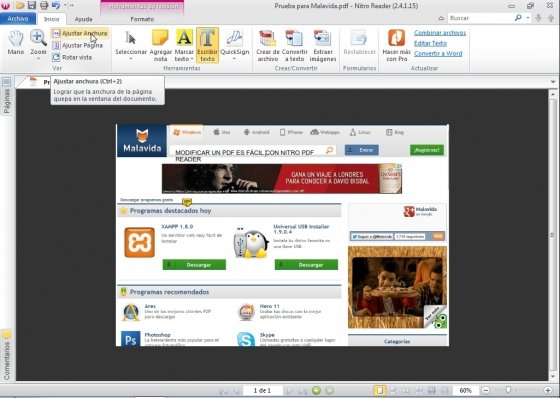Image resolution: width=560 pixels, height=398 pixels.
Task: Go to previous page button
Action: pos(235,390)
